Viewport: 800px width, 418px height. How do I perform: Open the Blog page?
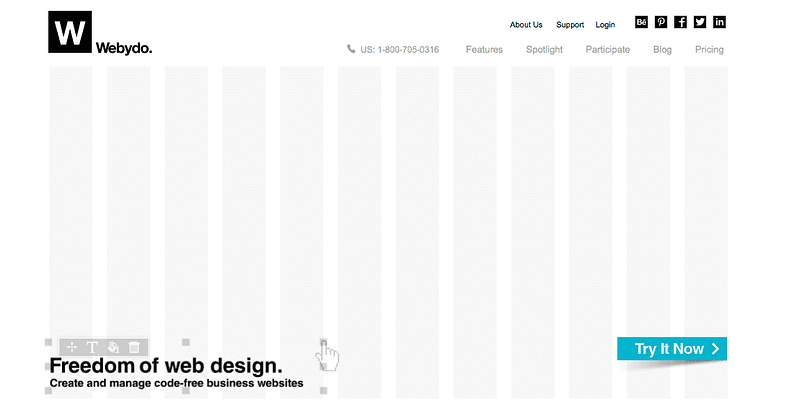pos(662,50)
